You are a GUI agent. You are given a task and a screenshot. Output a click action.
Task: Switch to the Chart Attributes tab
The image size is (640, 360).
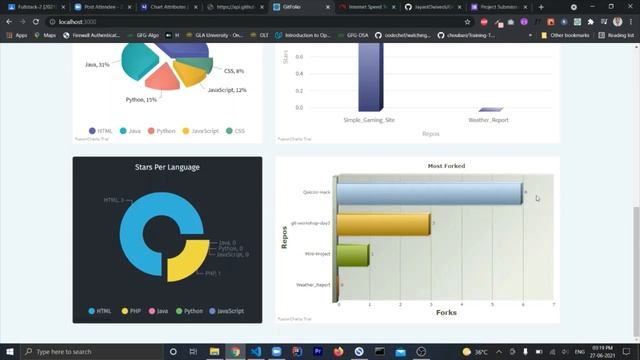click(x=168, y=7)
